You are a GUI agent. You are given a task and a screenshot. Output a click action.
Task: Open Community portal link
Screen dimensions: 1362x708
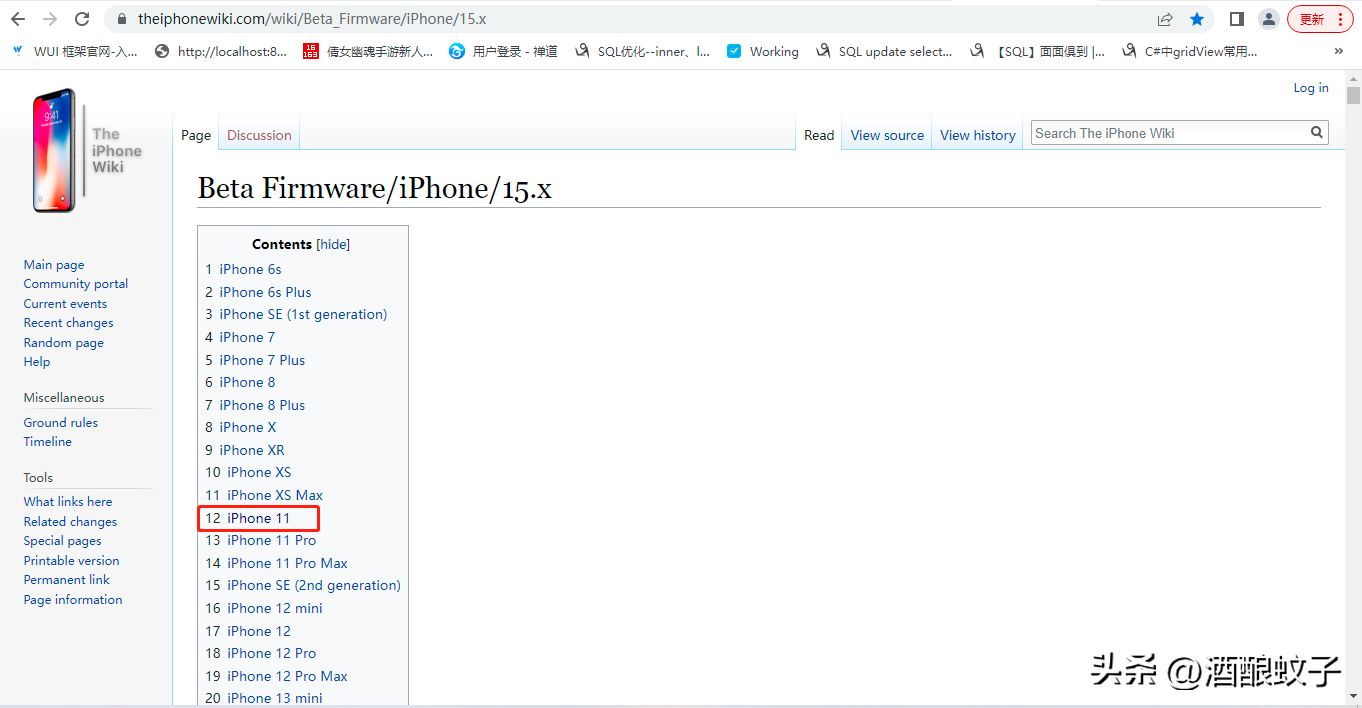click(76, 284)
